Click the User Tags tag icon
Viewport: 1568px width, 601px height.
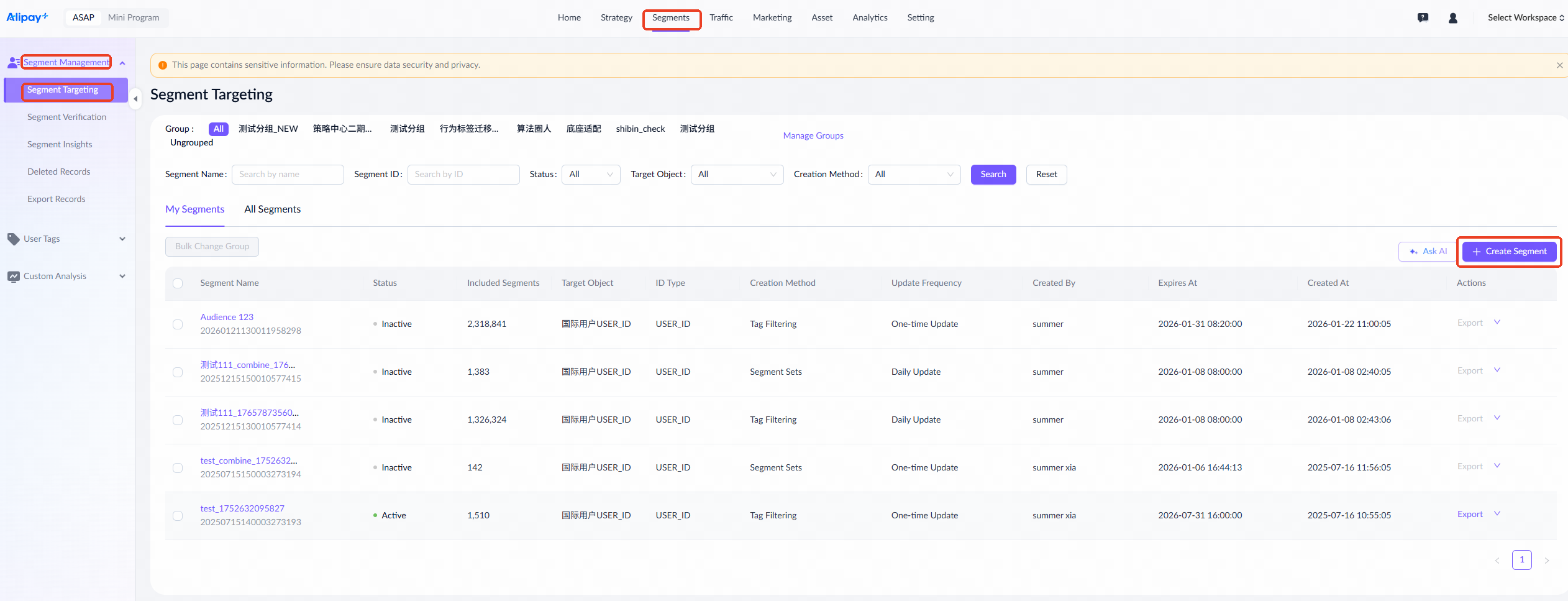point(13,239)
